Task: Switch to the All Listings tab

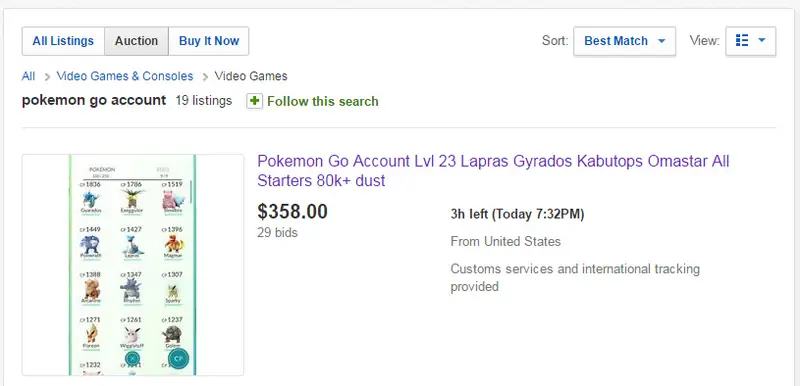Action: (x=63, y=41)
